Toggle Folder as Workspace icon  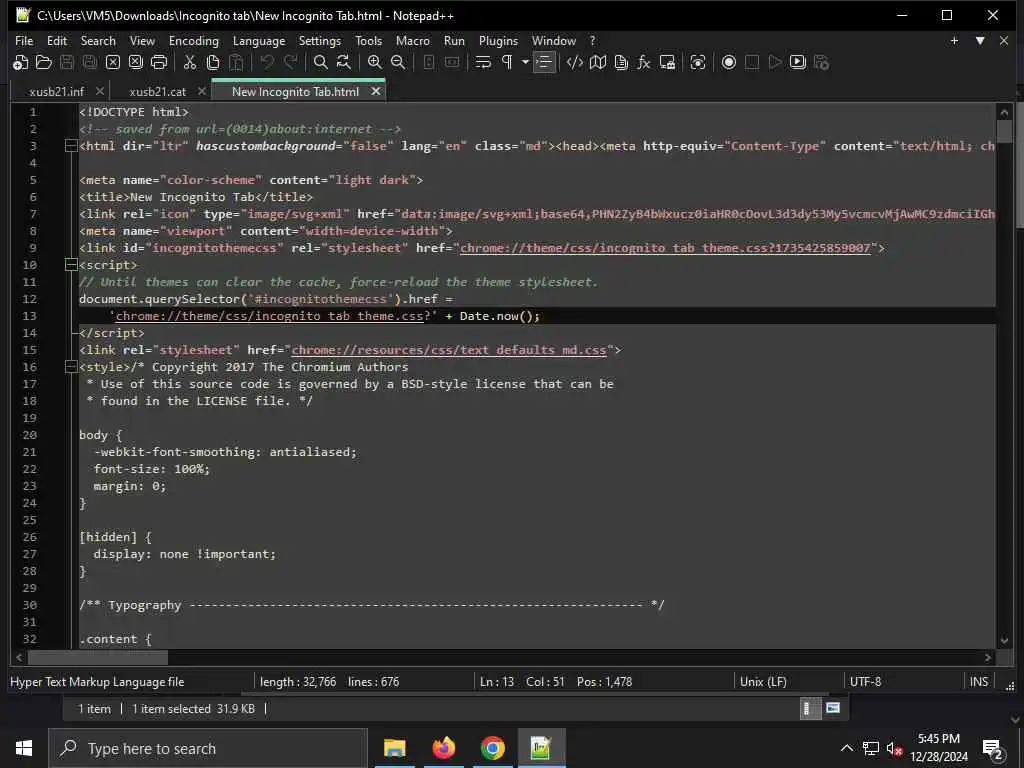(667, 63)
